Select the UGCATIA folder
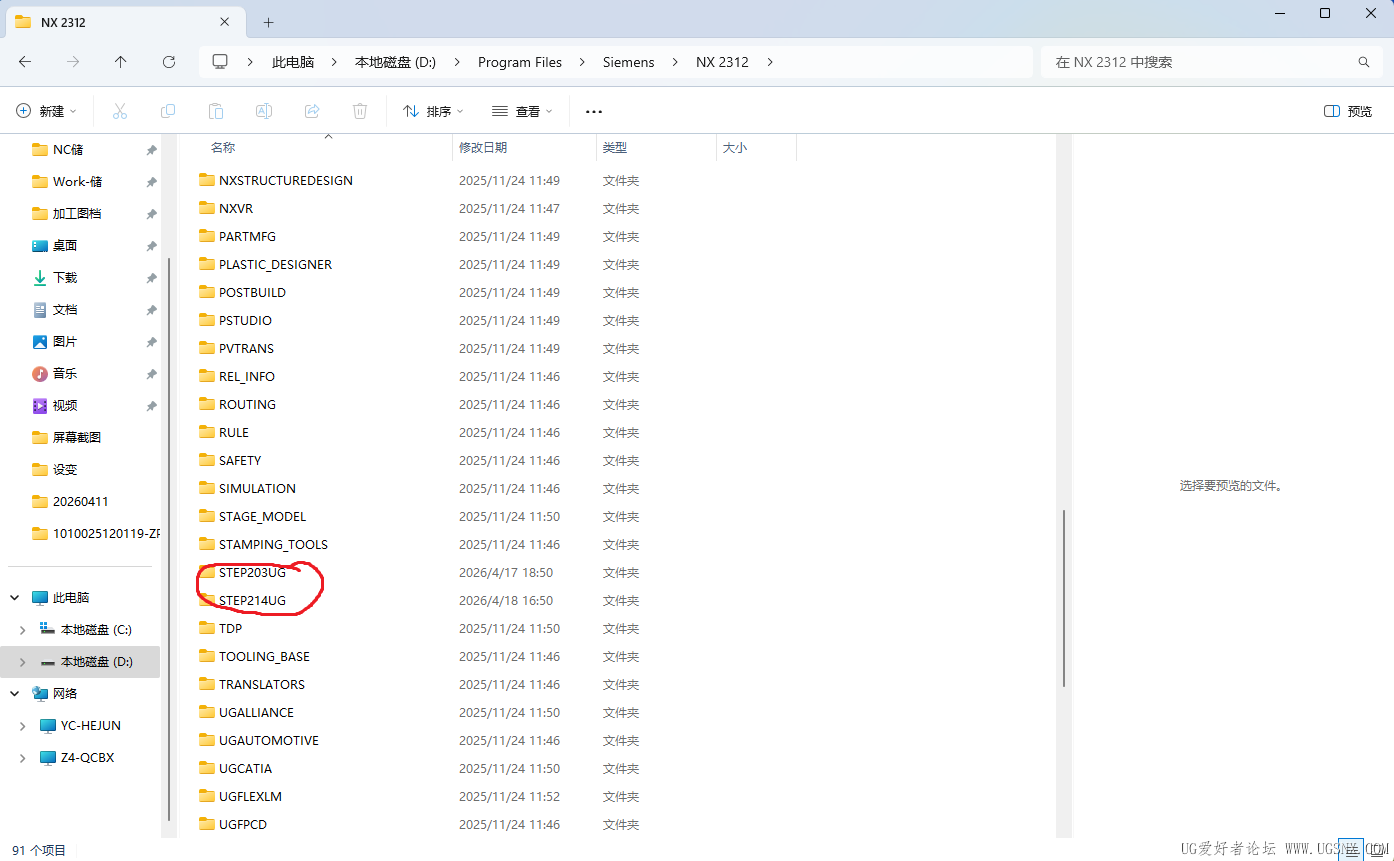The width and height of the screenshot is (1394, 861). (245, 769)
